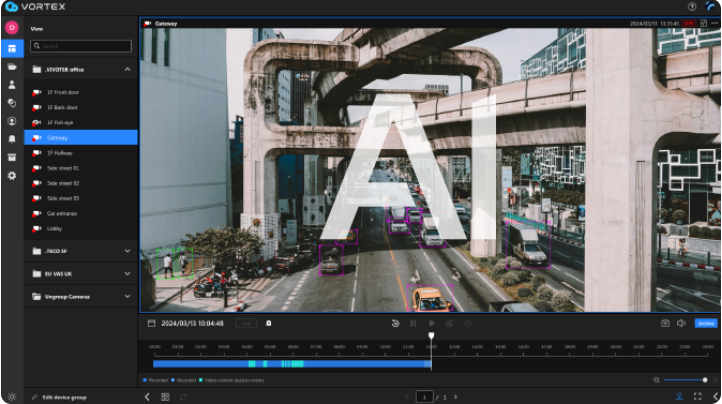Open the calendar date picker icon
The height and width of the screenshot is (404, 722).
(x=152, y=323)
